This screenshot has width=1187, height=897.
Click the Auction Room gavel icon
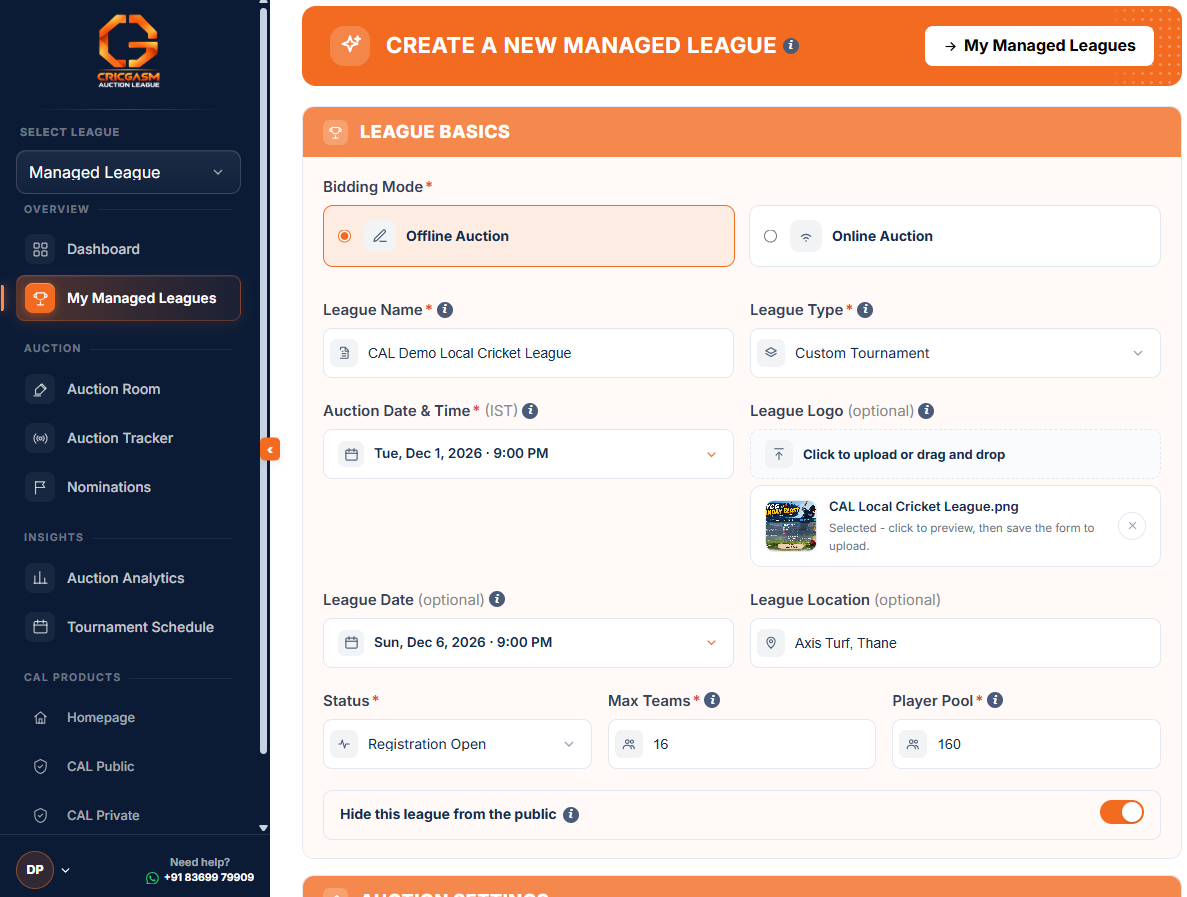40,389
